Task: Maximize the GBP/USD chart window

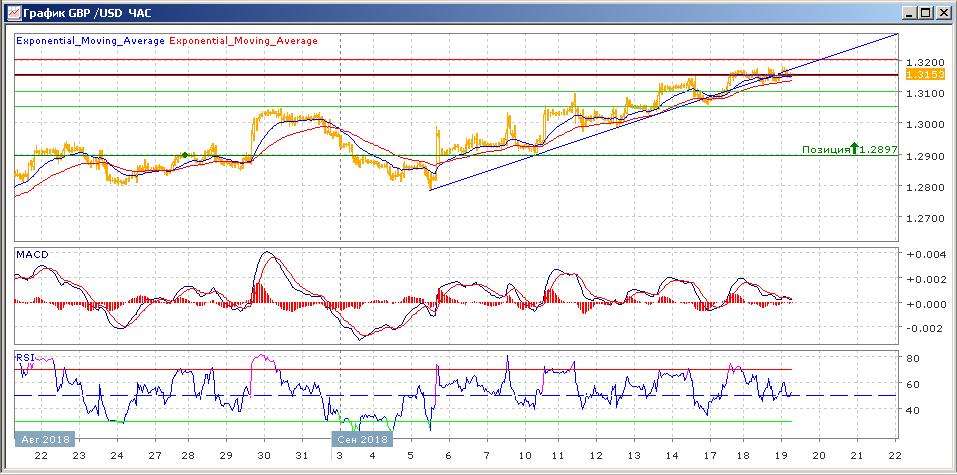Action: (925, 12)
